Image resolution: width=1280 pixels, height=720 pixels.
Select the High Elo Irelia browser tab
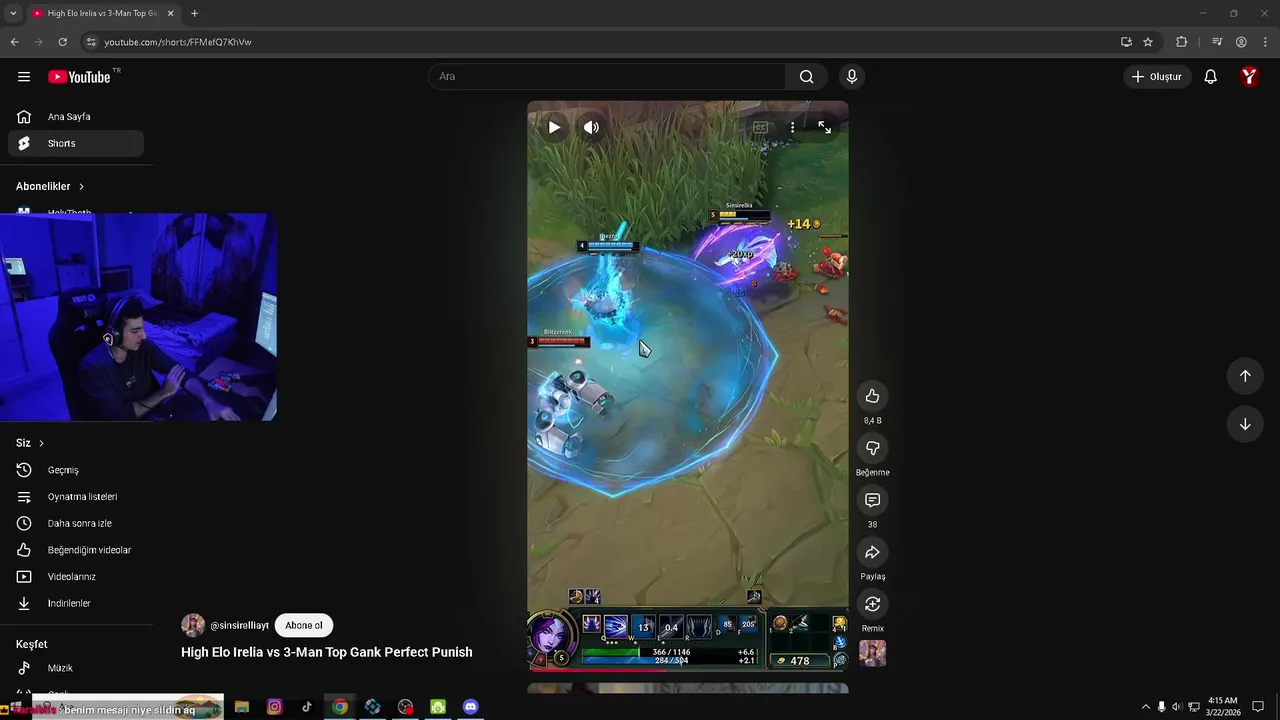(100, 13)
